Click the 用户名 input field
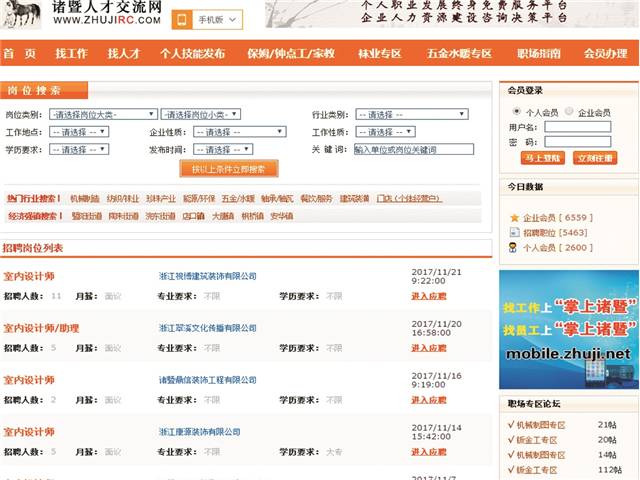Viewport: 640px width, 480px height. (578, 127)
